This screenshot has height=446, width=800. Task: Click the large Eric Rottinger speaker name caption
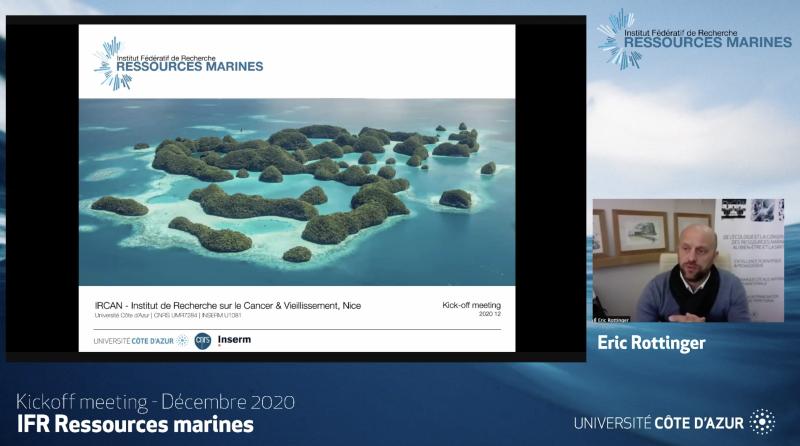651,343
